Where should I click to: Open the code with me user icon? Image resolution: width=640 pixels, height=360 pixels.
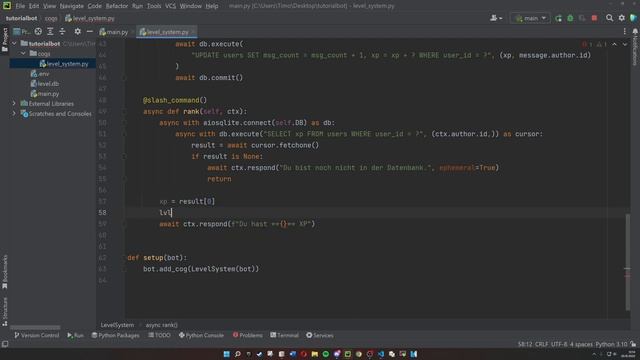pyautogui.click(x=496, y=18)
